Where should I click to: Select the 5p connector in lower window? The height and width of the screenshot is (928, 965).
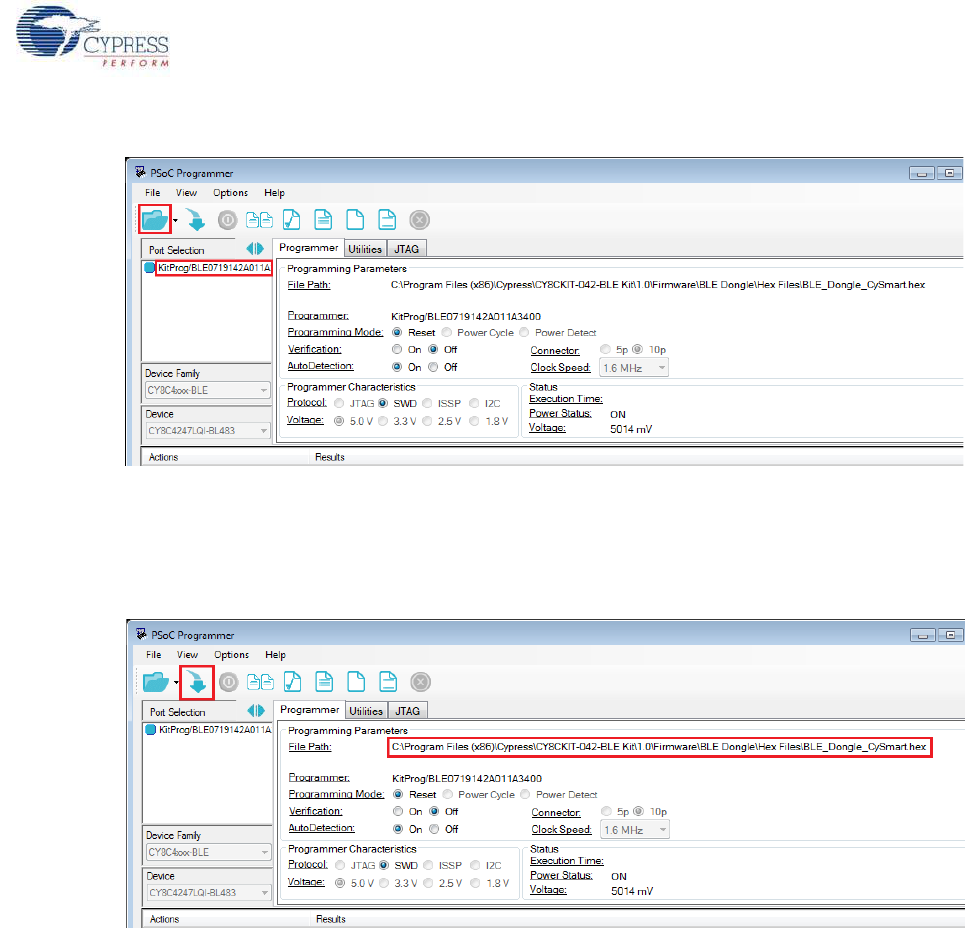tap(607, 812)
